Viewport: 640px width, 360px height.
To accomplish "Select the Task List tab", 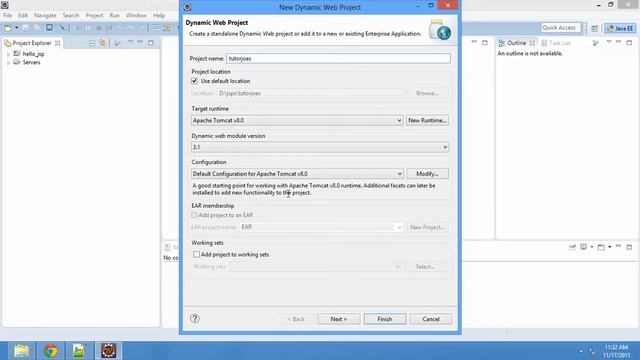I will 556,43.
